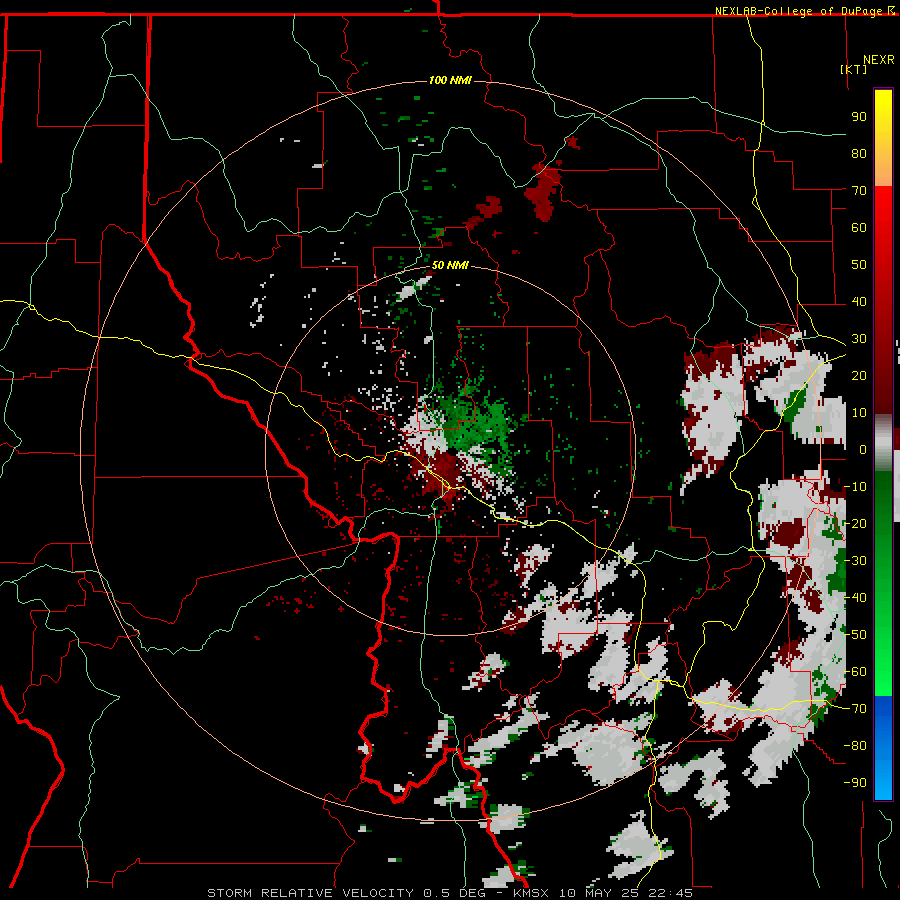
Task: Click the -20 value on velocity scale
Action: [855, 523]
